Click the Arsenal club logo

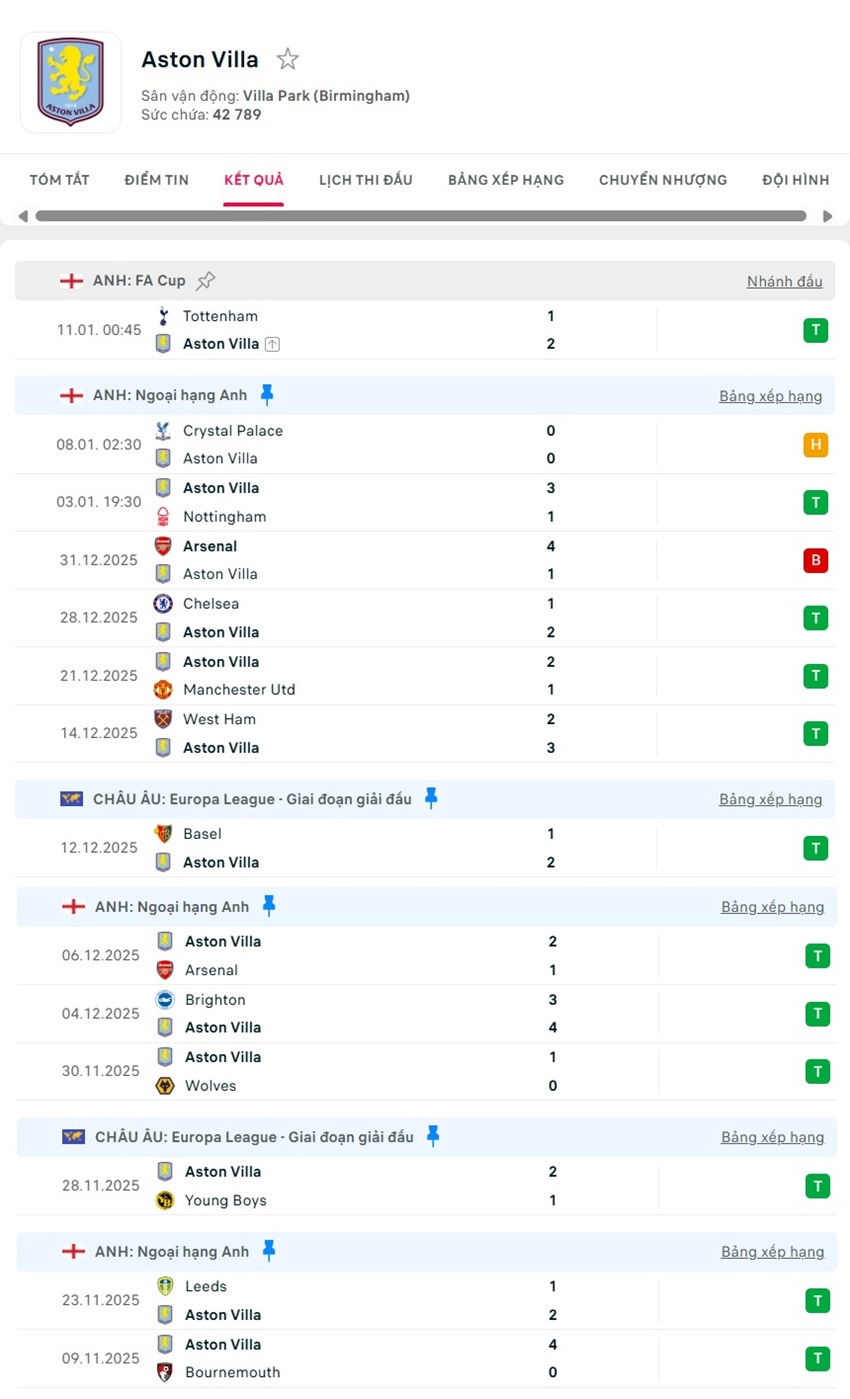coord(164,547)
